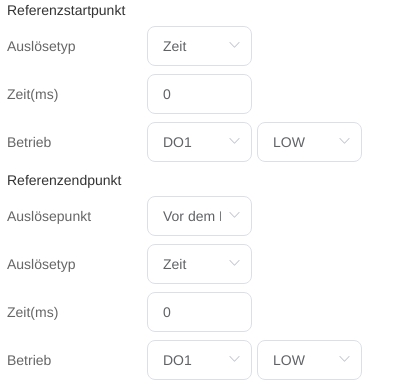The width and height of the screenshot is (395, 387).
Task: Click the chevron arrow of Referenzstartpunkt DO1 selector
Action: pyautogui.click(x=234, y=141)
